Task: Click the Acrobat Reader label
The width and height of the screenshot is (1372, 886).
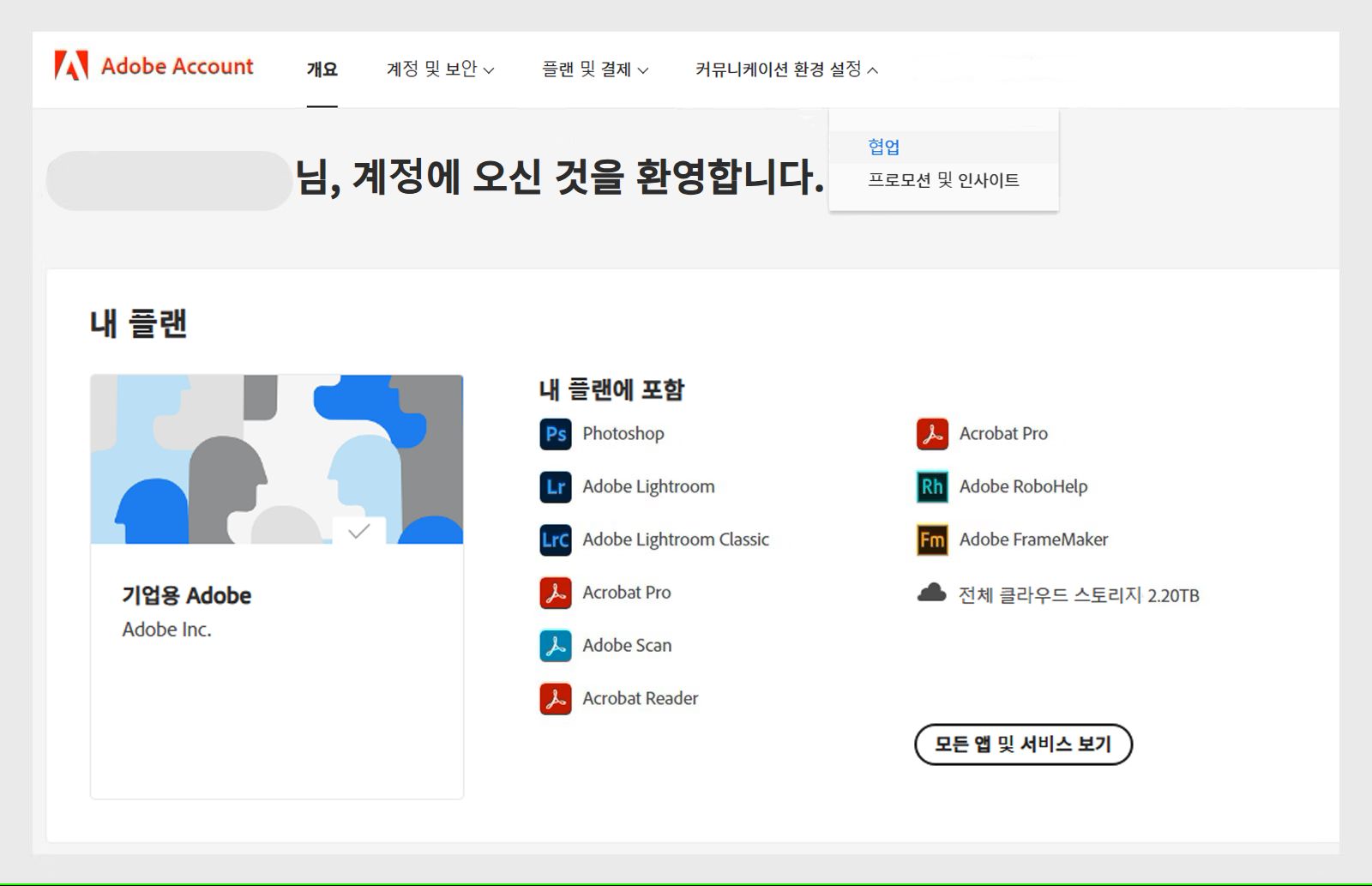Action: pos(641,698)
